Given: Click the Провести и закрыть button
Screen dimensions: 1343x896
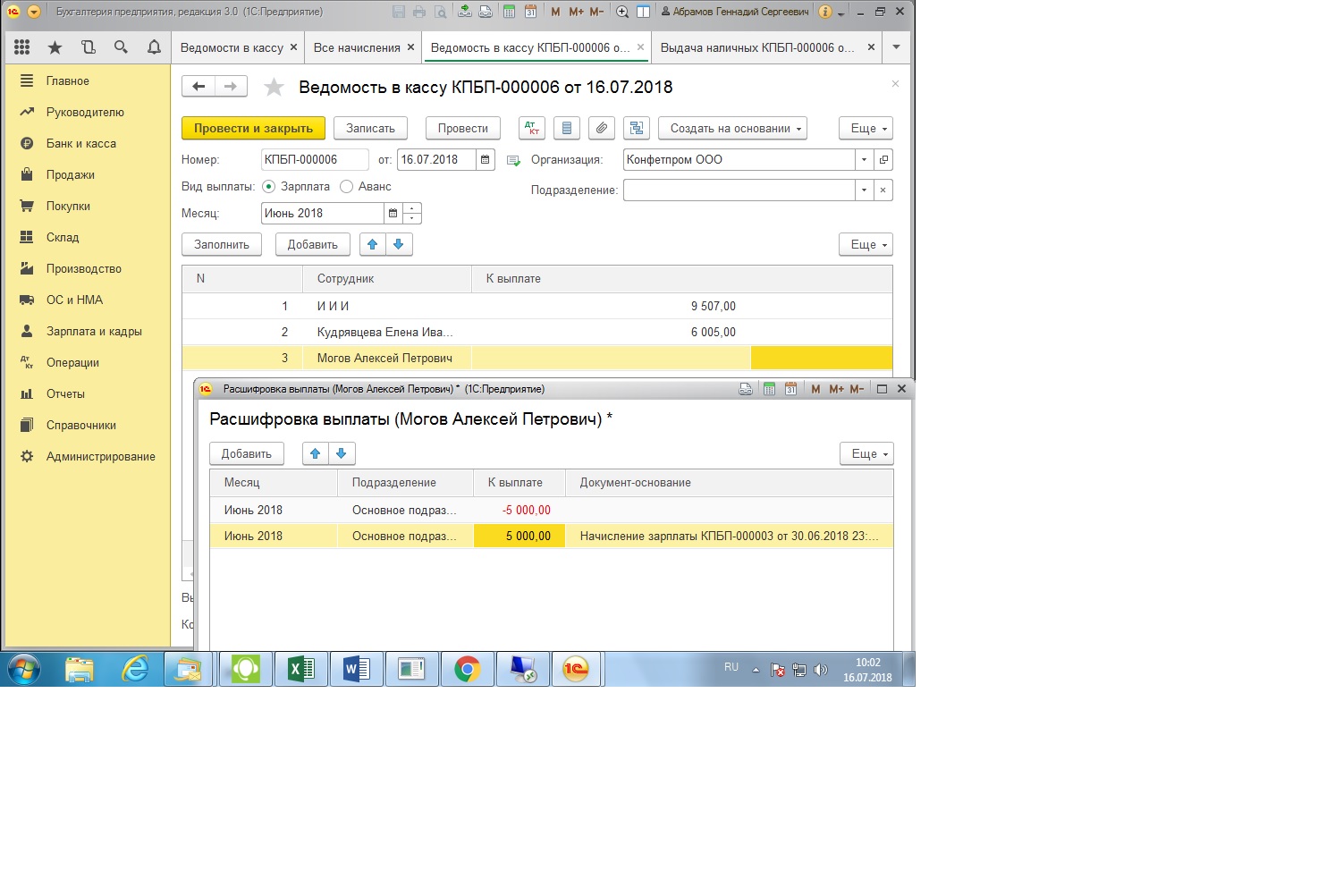Looking at the screenshot, I should click(x=253, y=128).
